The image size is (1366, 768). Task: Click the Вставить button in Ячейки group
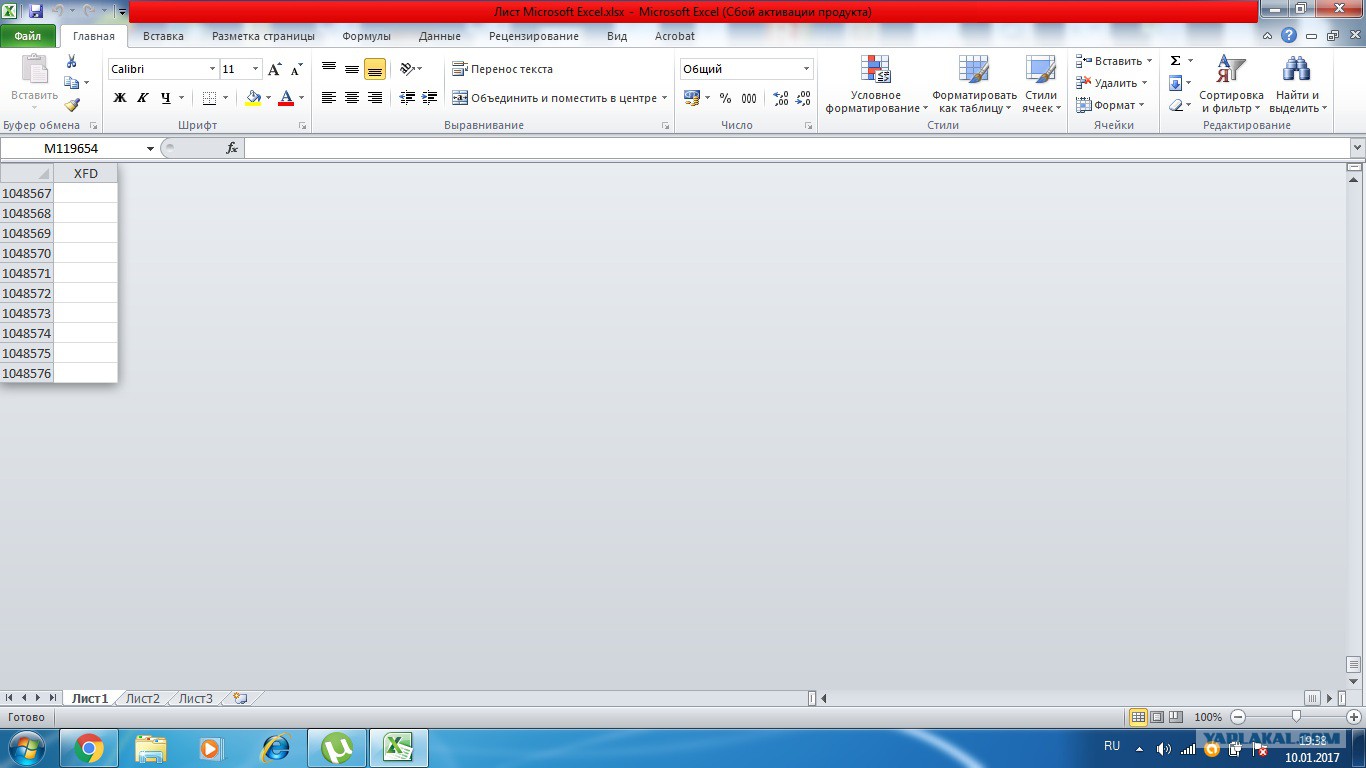click(1114, 61)
